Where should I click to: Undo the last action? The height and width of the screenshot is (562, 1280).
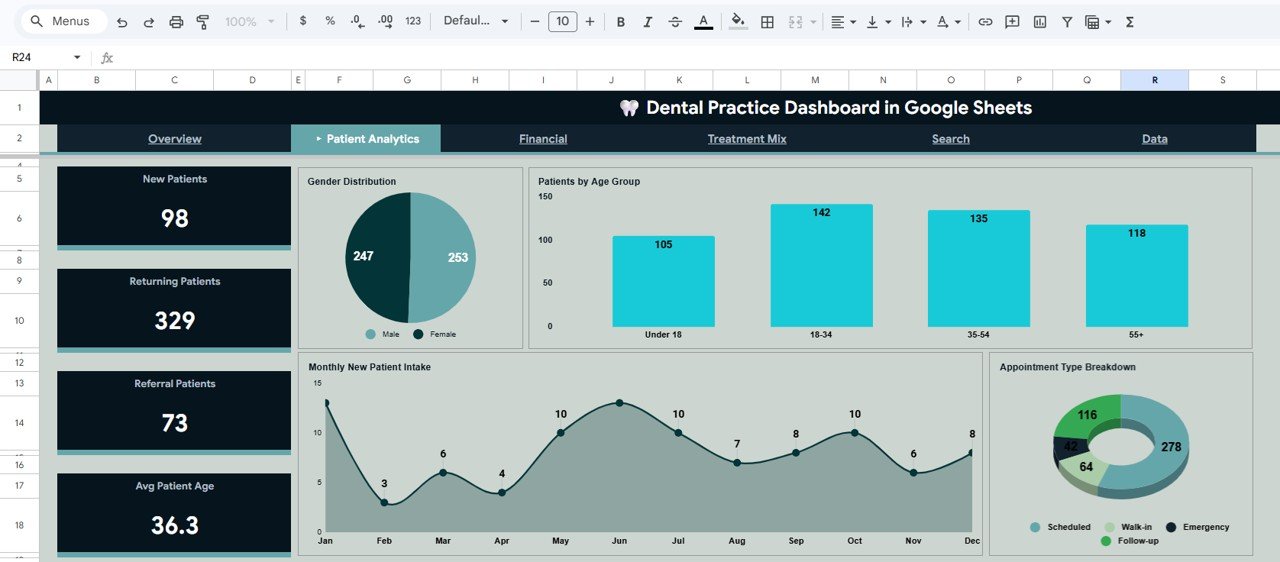pos(122,22)
